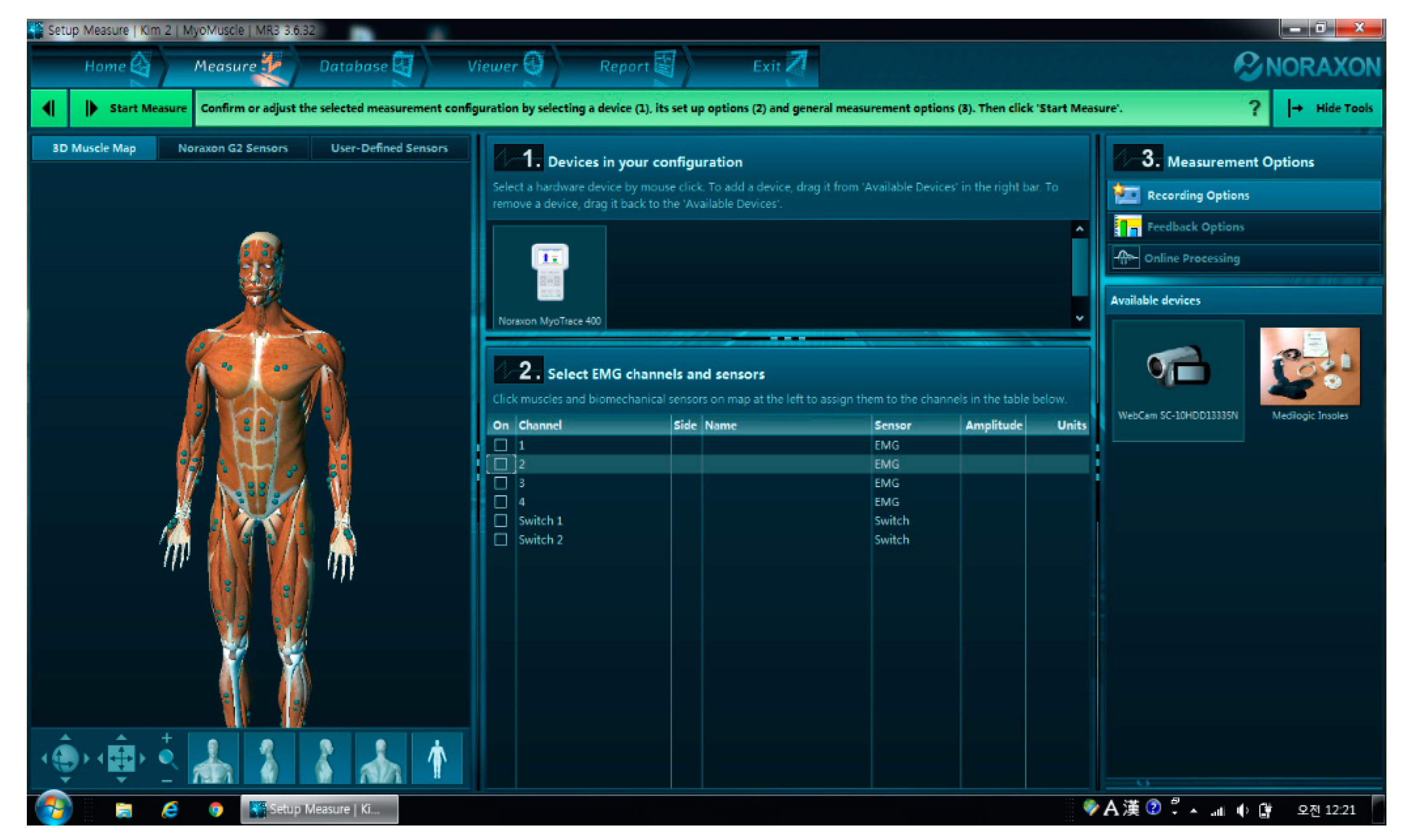Click Hide Tools button

[x=1328, y=107]
